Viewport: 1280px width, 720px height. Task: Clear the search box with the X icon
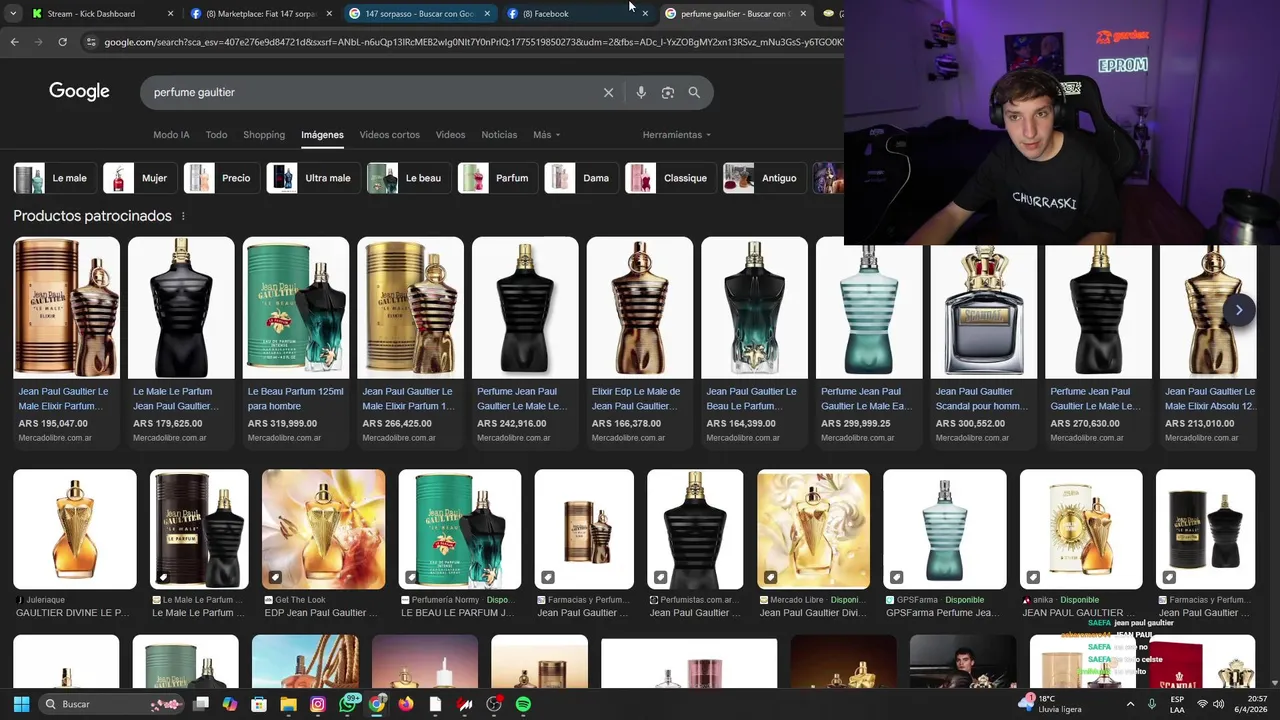coord(608,92)
